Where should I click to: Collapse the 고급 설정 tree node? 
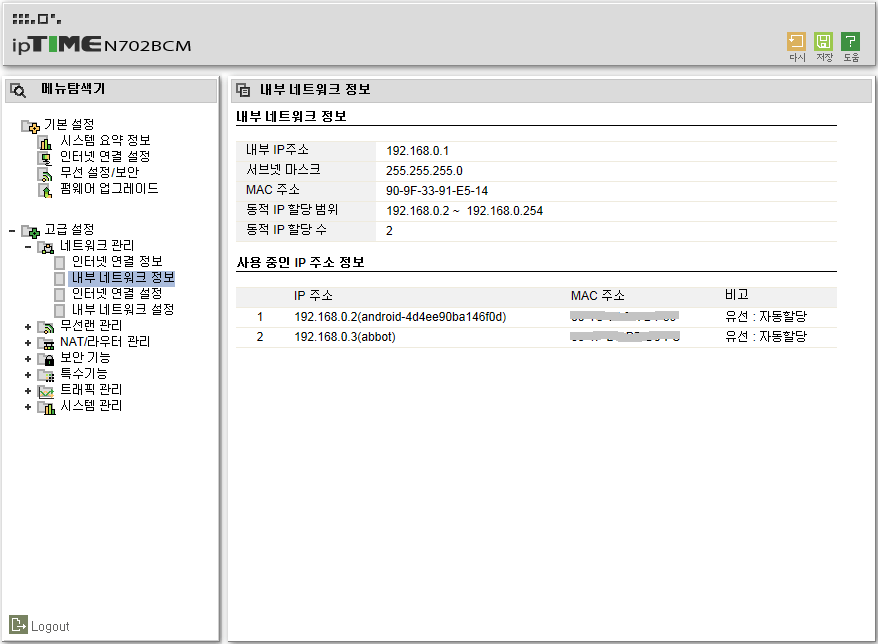click(x=12, y=231)
